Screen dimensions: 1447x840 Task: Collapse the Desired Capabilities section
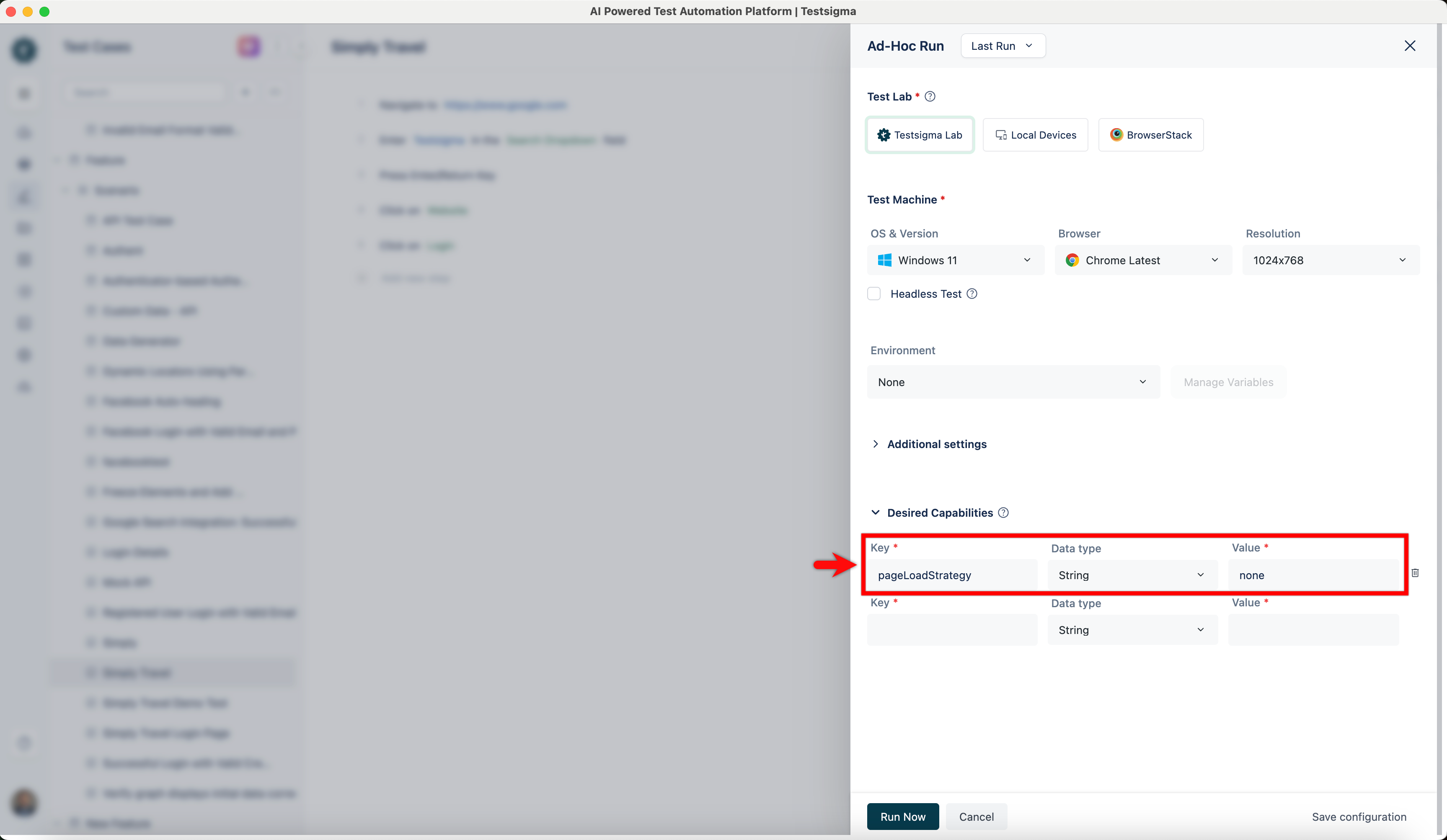[x=875, y=513]
